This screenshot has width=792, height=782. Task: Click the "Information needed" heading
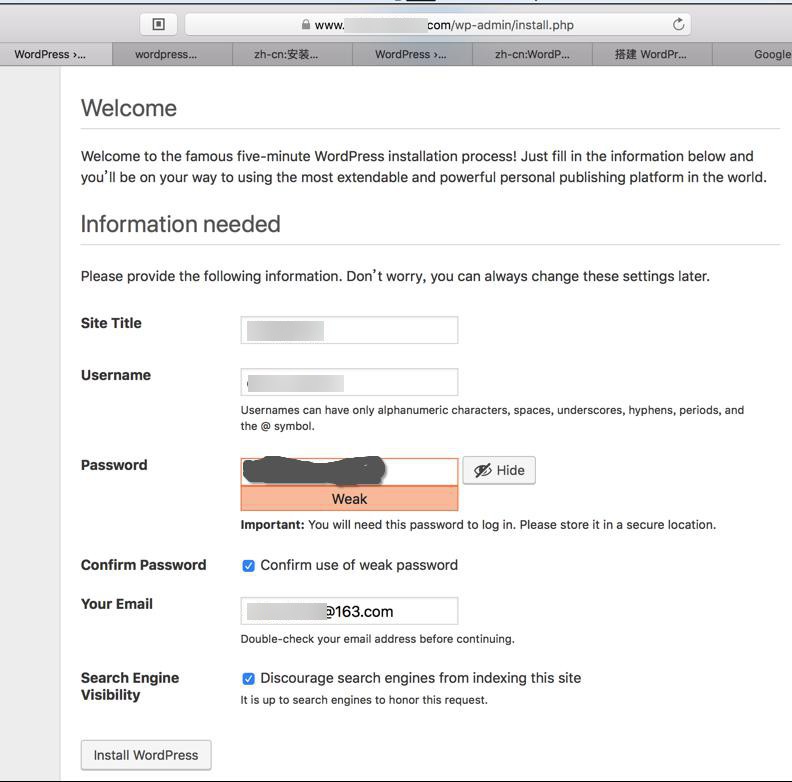(180, 224)
